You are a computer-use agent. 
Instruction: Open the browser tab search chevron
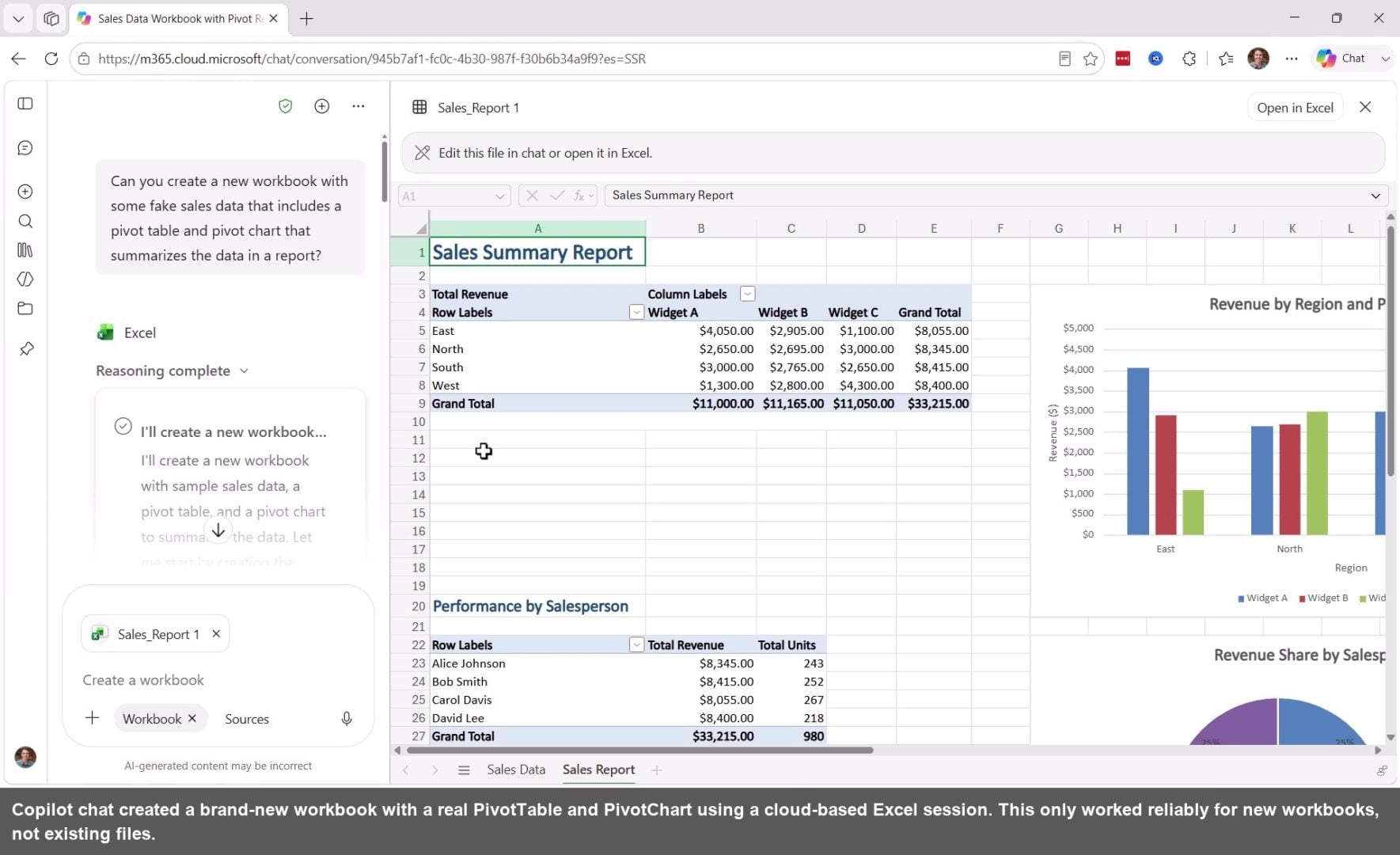(18, 18)
